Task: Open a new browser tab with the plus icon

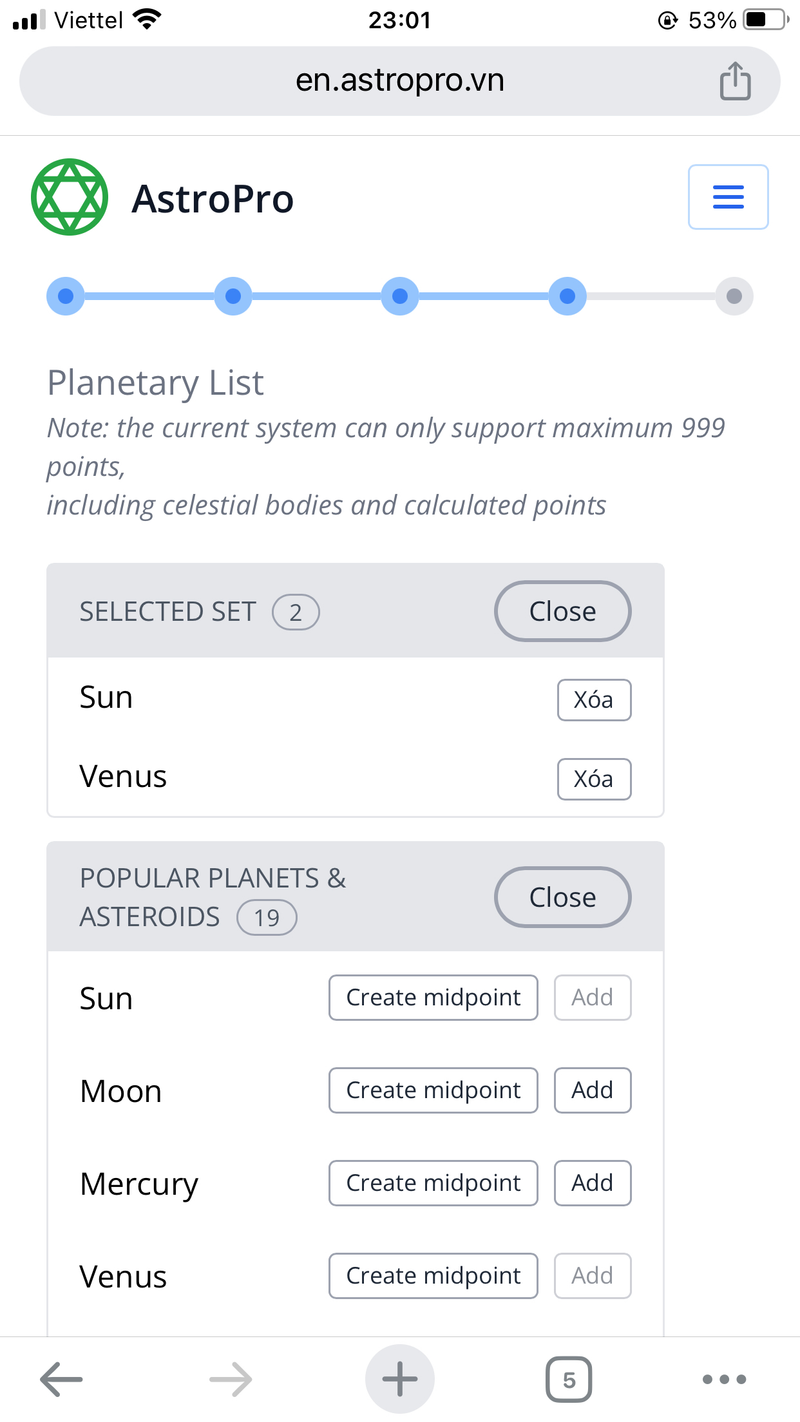Action: 400,1378
